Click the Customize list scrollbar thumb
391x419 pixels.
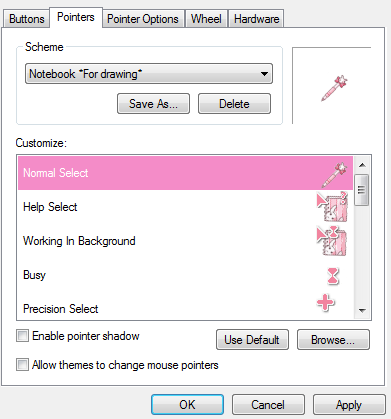(362, 190)
